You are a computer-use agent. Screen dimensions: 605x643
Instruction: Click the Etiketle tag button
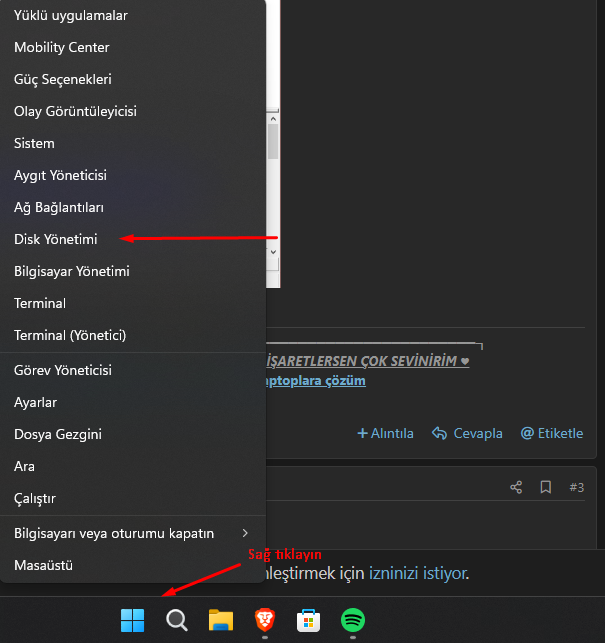pos(552,433)
